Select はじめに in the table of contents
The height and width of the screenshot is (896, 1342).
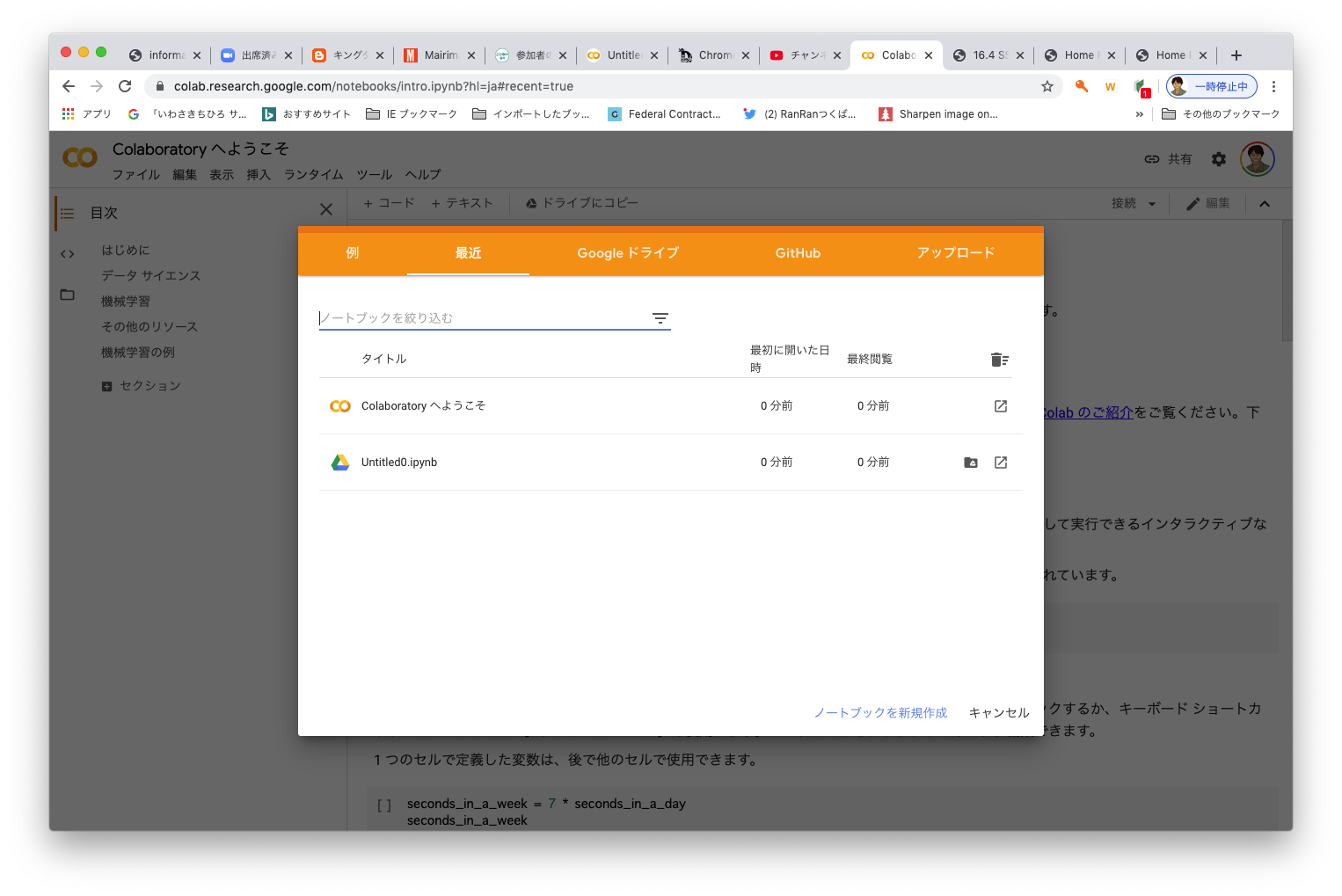125,251
